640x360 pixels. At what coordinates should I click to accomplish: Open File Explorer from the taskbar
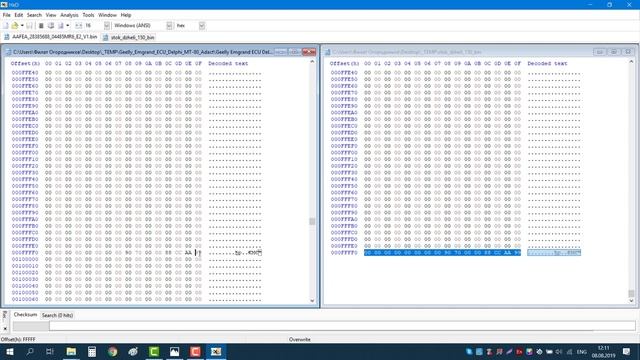click(x=71, y=351)
